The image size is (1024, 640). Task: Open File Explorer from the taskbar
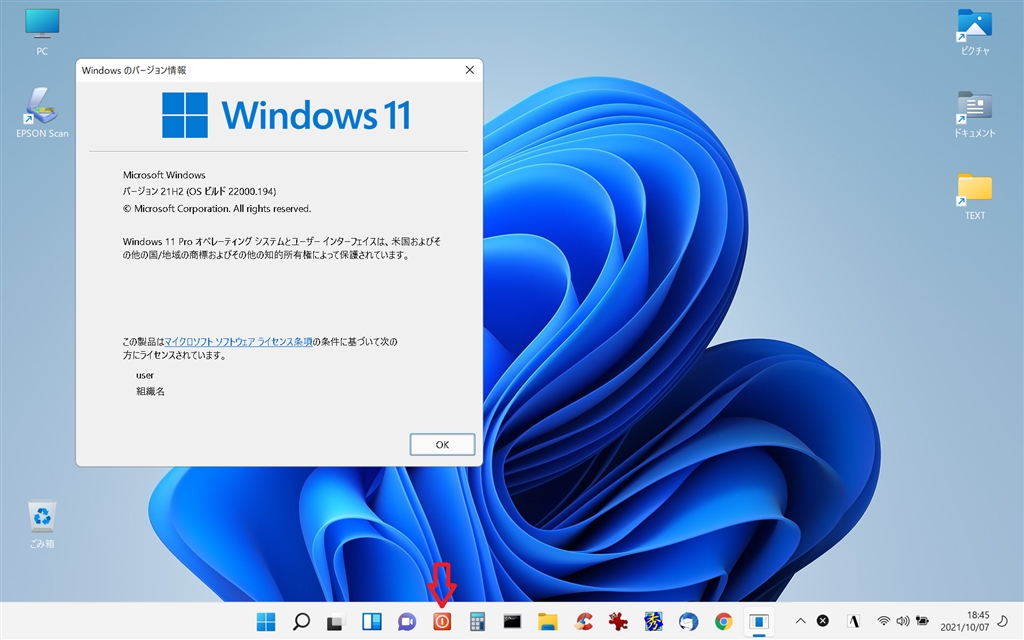(x=548, y=622)
